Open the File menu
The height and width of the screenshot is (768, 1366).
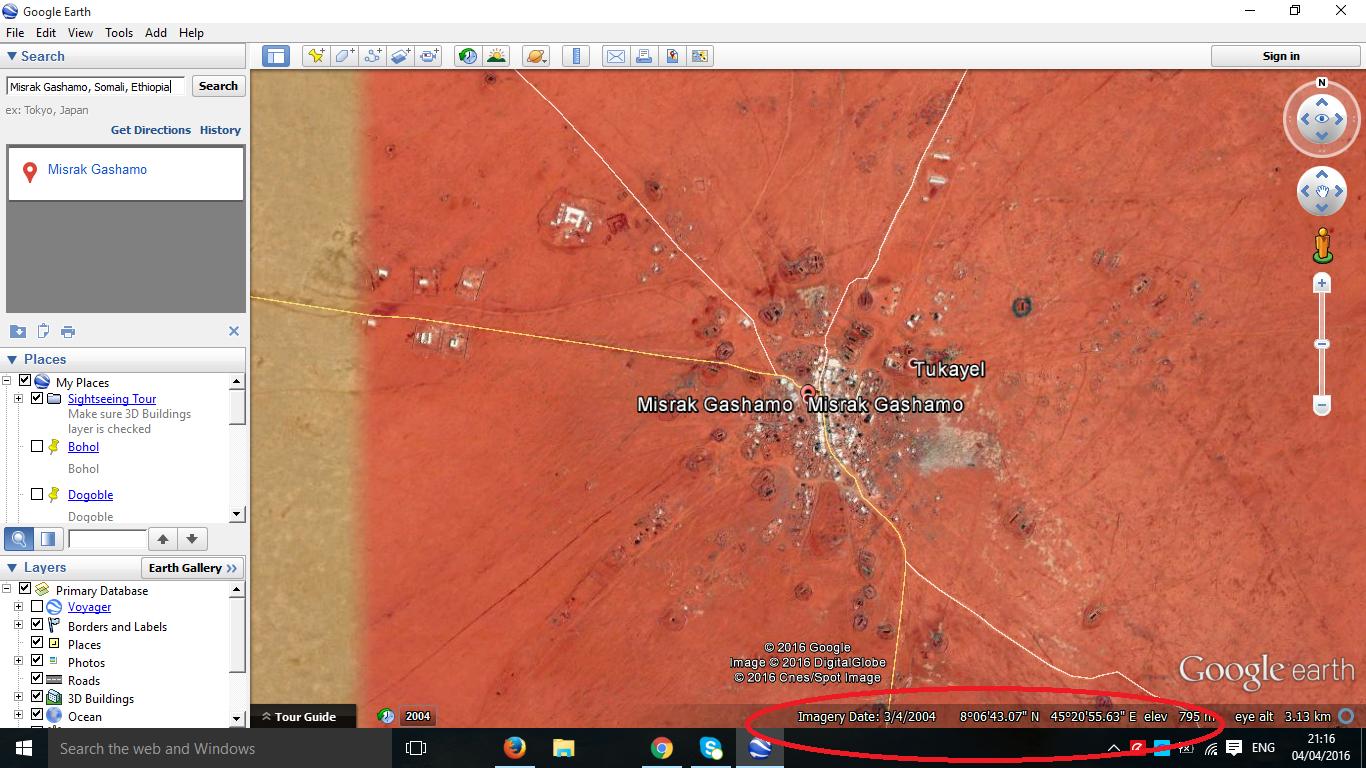pyautogui.click(x=15, y=33)
